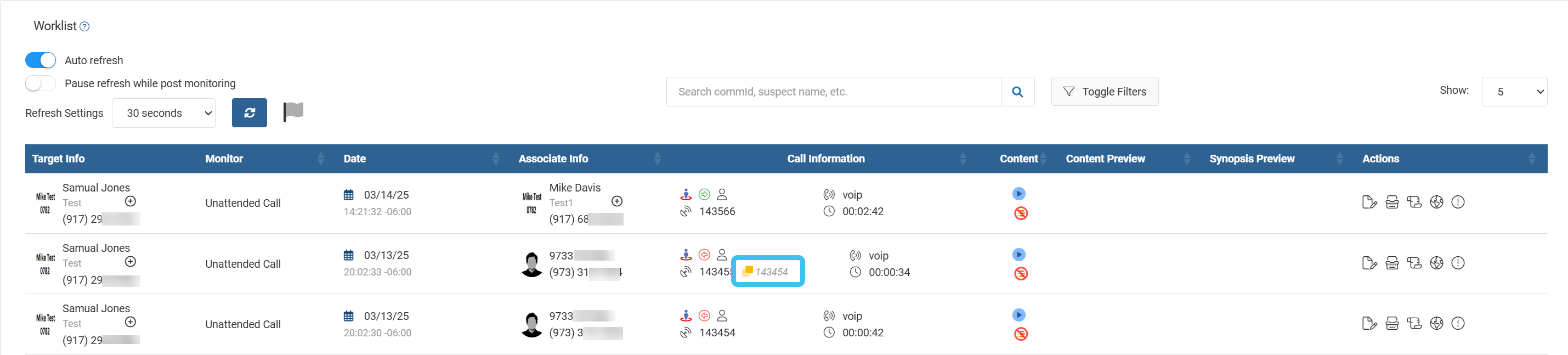The image size is (1568, 355).
Task: Click the commId search input field
Action: [x=833, y=92]
